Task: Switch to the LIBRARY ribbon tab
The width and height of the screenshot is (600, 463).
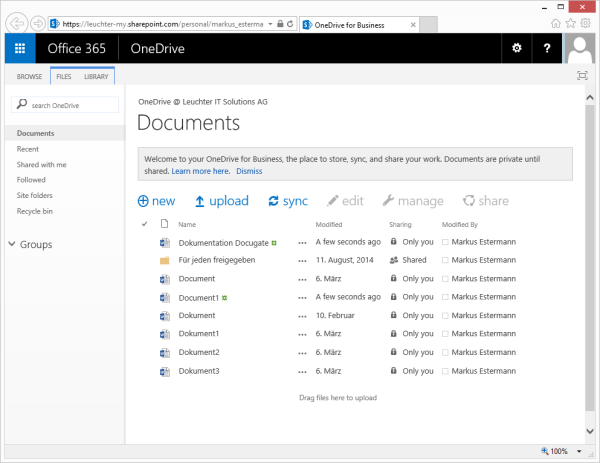Action: pos(96,77)
